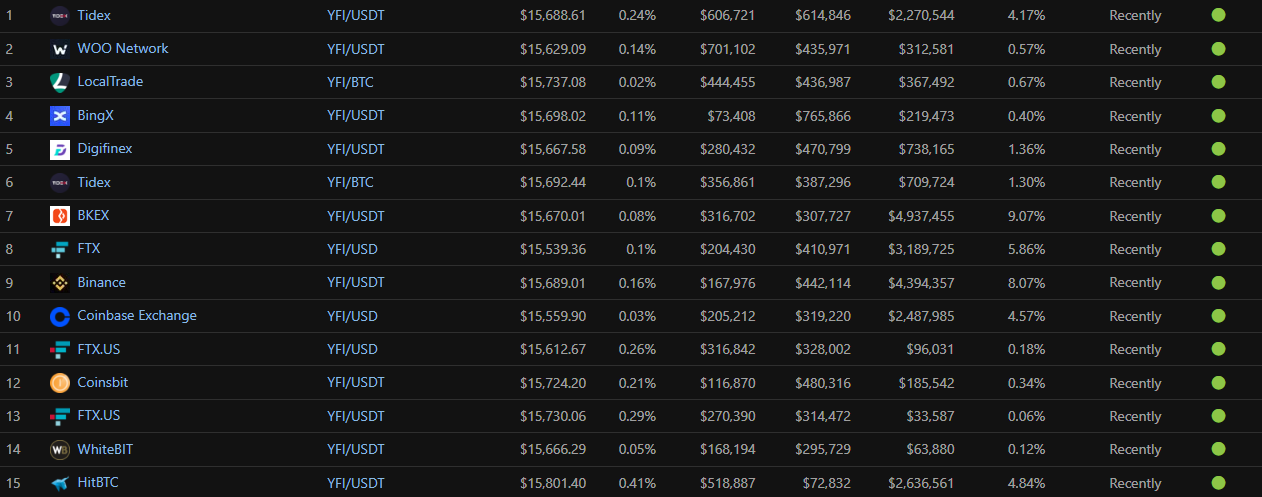Click the green trust indicator for HitBTC
Screen dimensions: 1262x497
click(1218, 483)
